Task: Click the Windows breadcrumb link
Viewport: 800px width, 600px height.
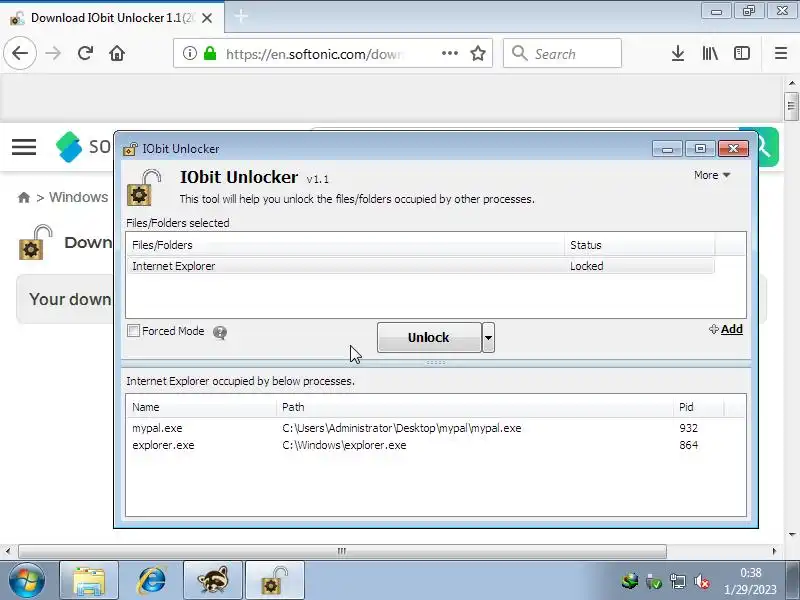Action: tap(79, 197)
